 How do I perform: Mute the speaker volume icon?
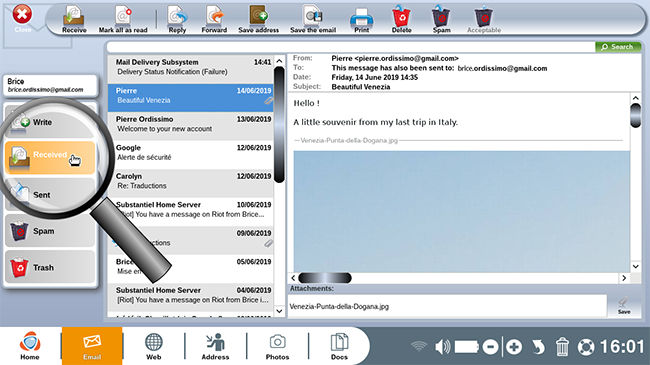[442, 346]
